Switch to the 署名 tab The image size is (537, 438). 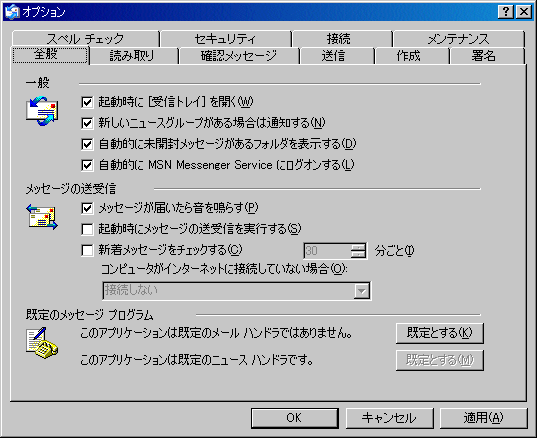point(484,55)
